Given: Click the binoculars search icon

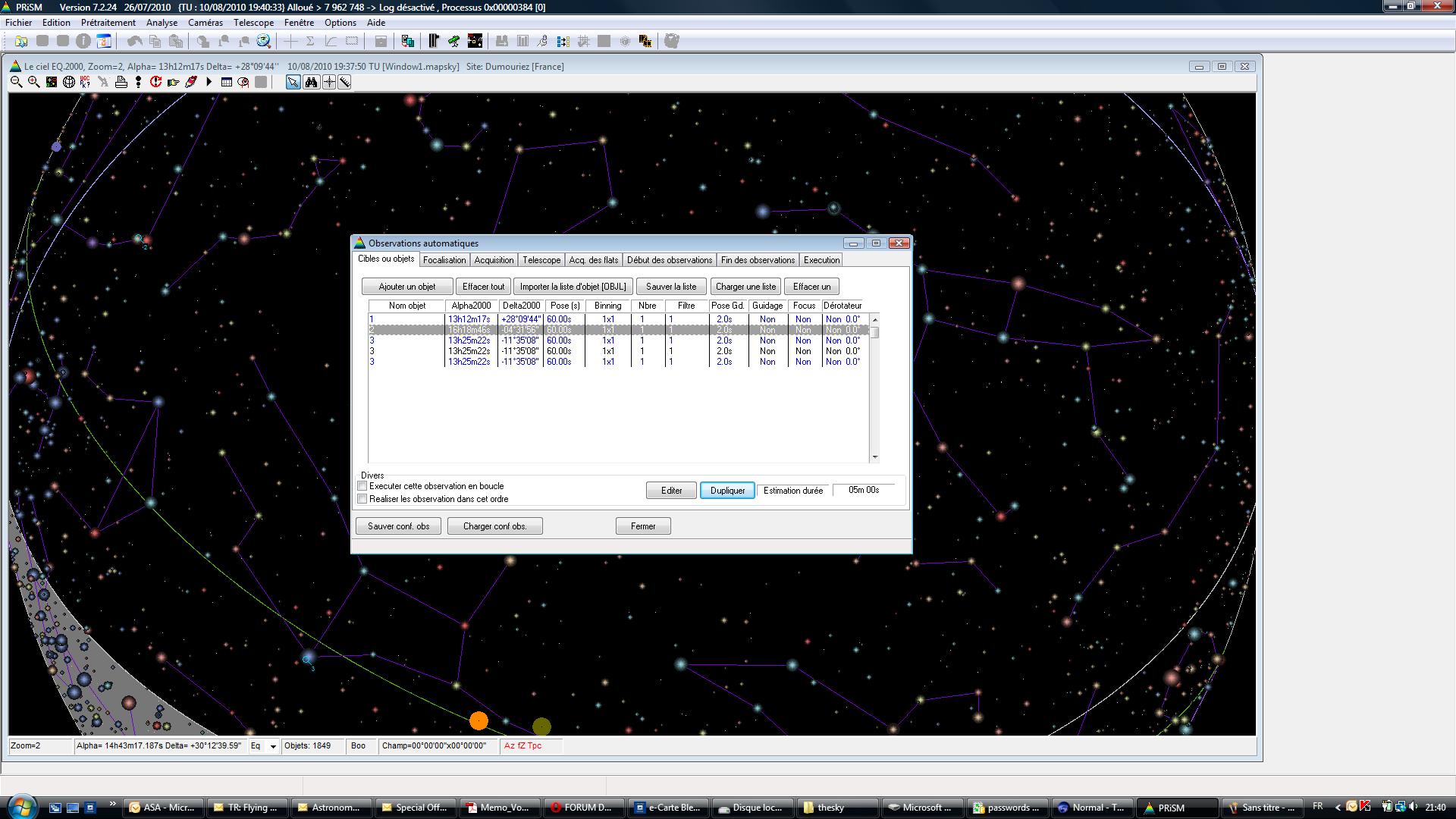Looking at the screenshot, I should 311,82.
